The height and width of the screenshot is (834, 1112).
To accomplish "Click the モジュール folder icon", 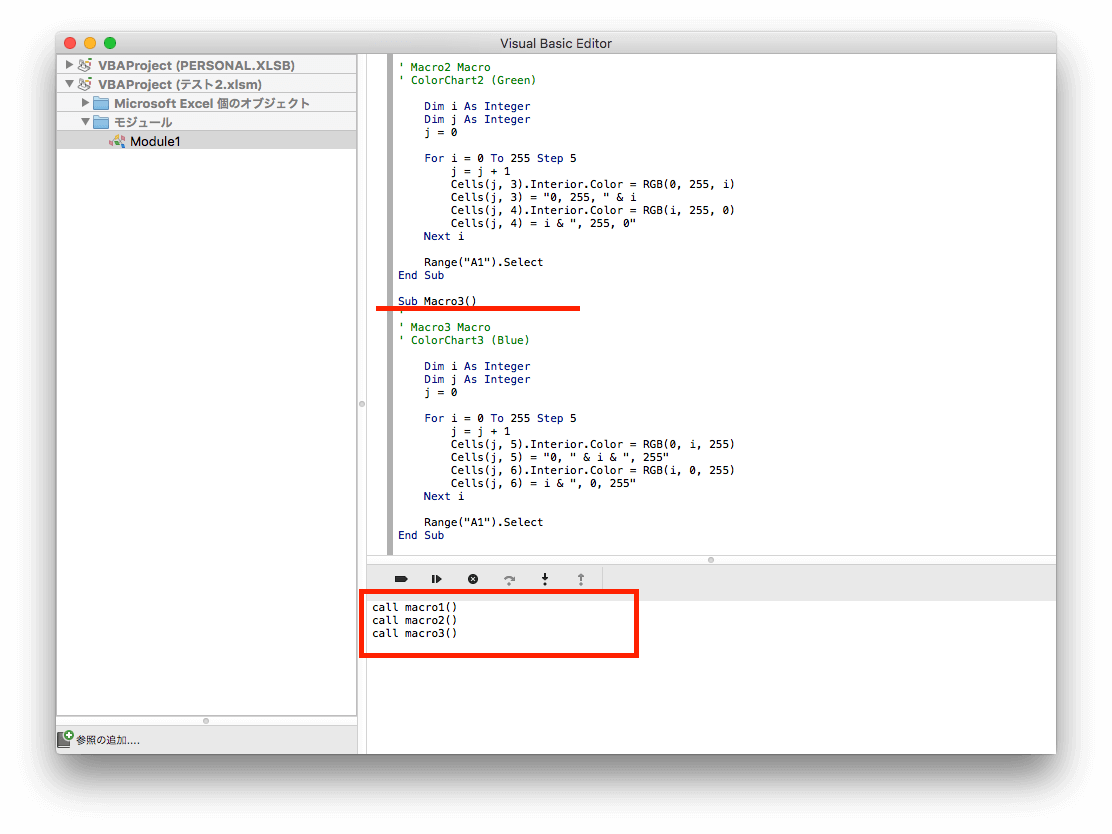I will click(101, 122).
